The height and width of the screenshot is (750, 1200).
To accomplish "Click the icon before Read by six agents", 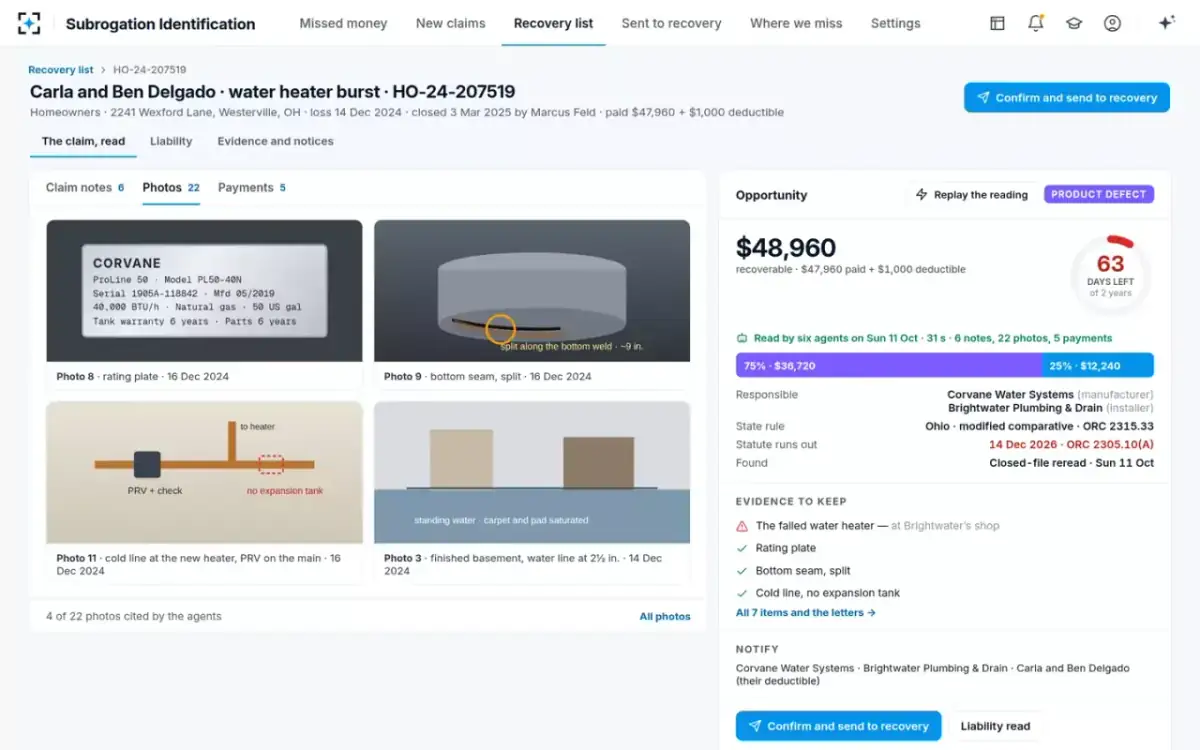I will pyautogui.click(x=742, y=338).
